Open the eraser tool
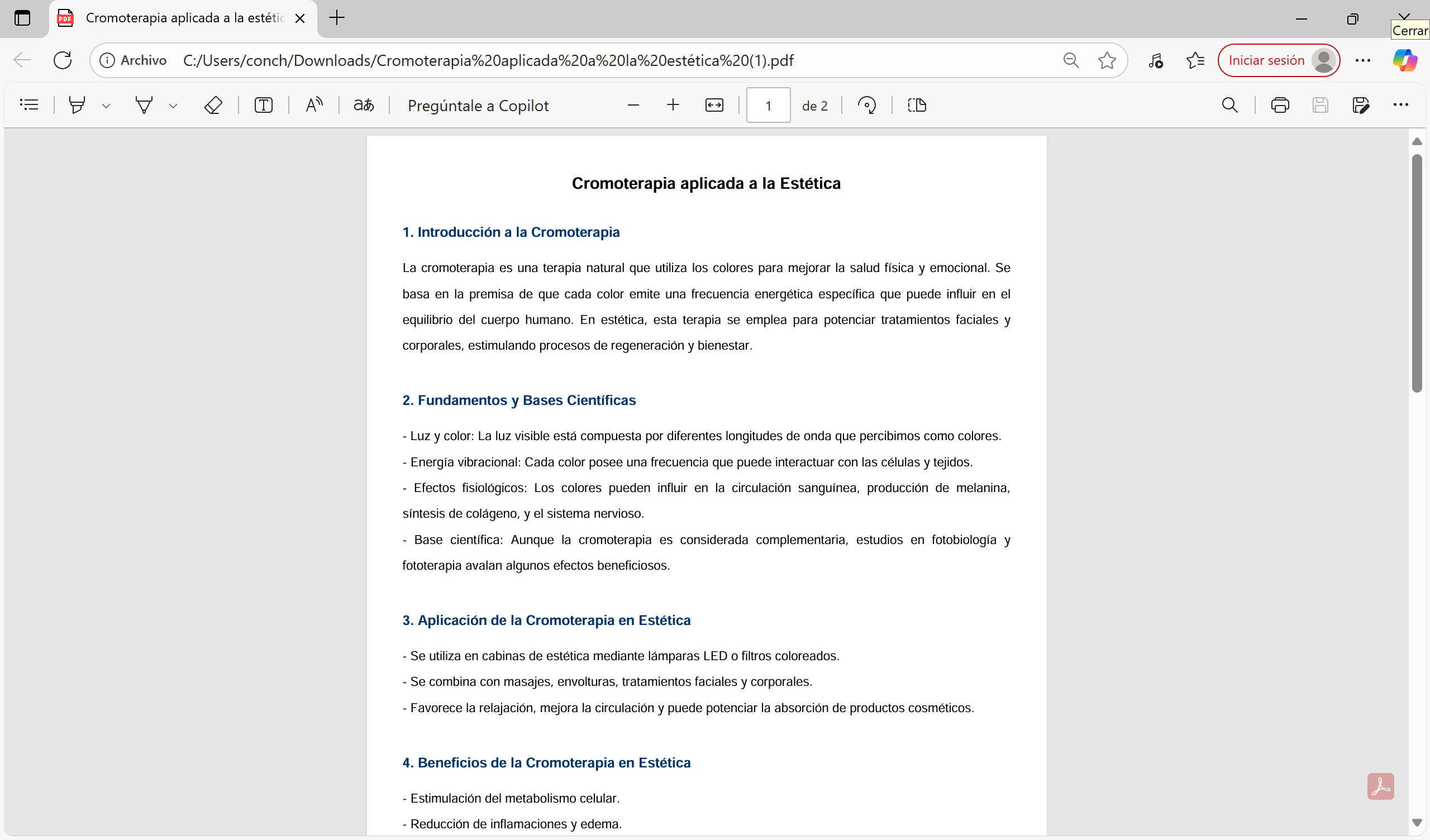This screenshot has width=1430, height=840. tap(213, 105)
